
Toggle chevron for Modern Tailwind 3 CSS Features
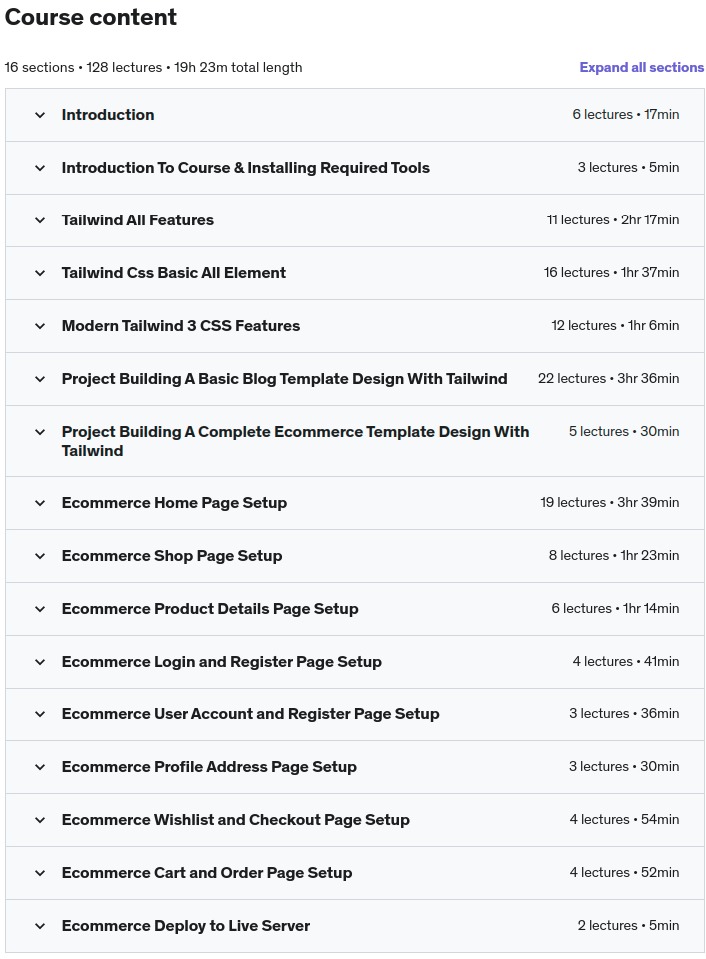tap(40, 326)
